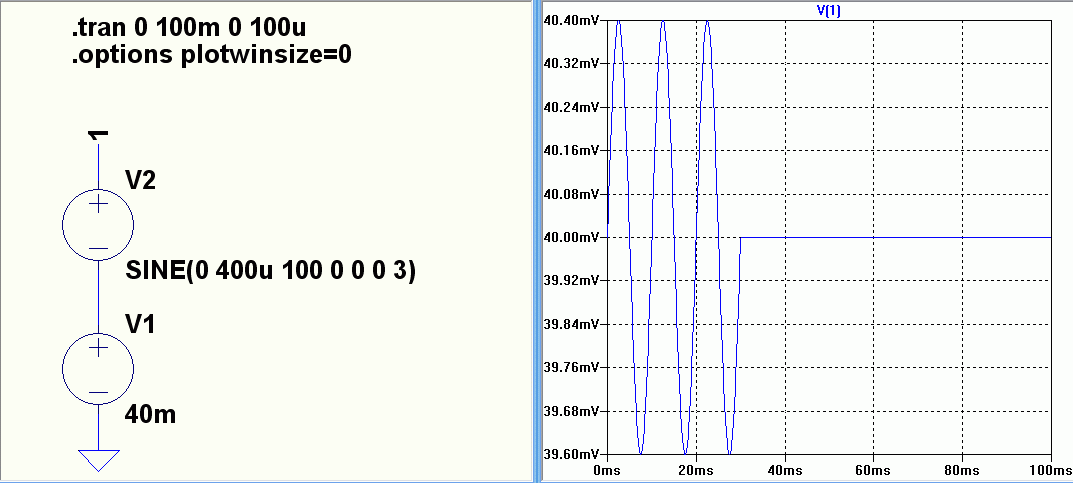This screenshot has width=1073, height=483.
Task: Click the divider between schematic and plot
Action: pos(537,242)
